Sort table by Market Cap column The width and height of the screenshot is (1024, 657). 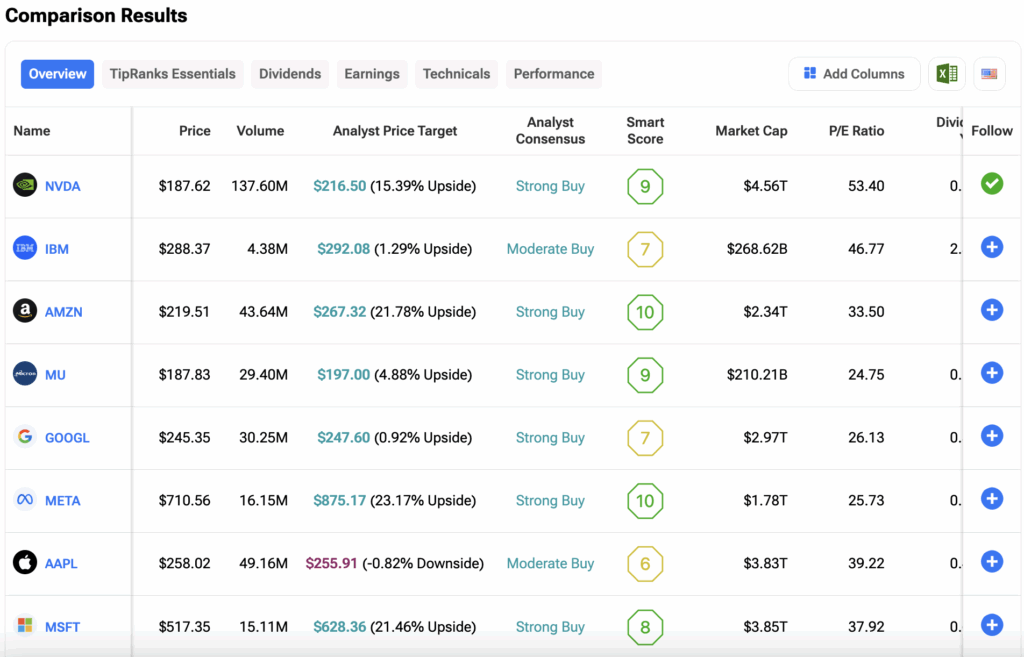[751, 131]
